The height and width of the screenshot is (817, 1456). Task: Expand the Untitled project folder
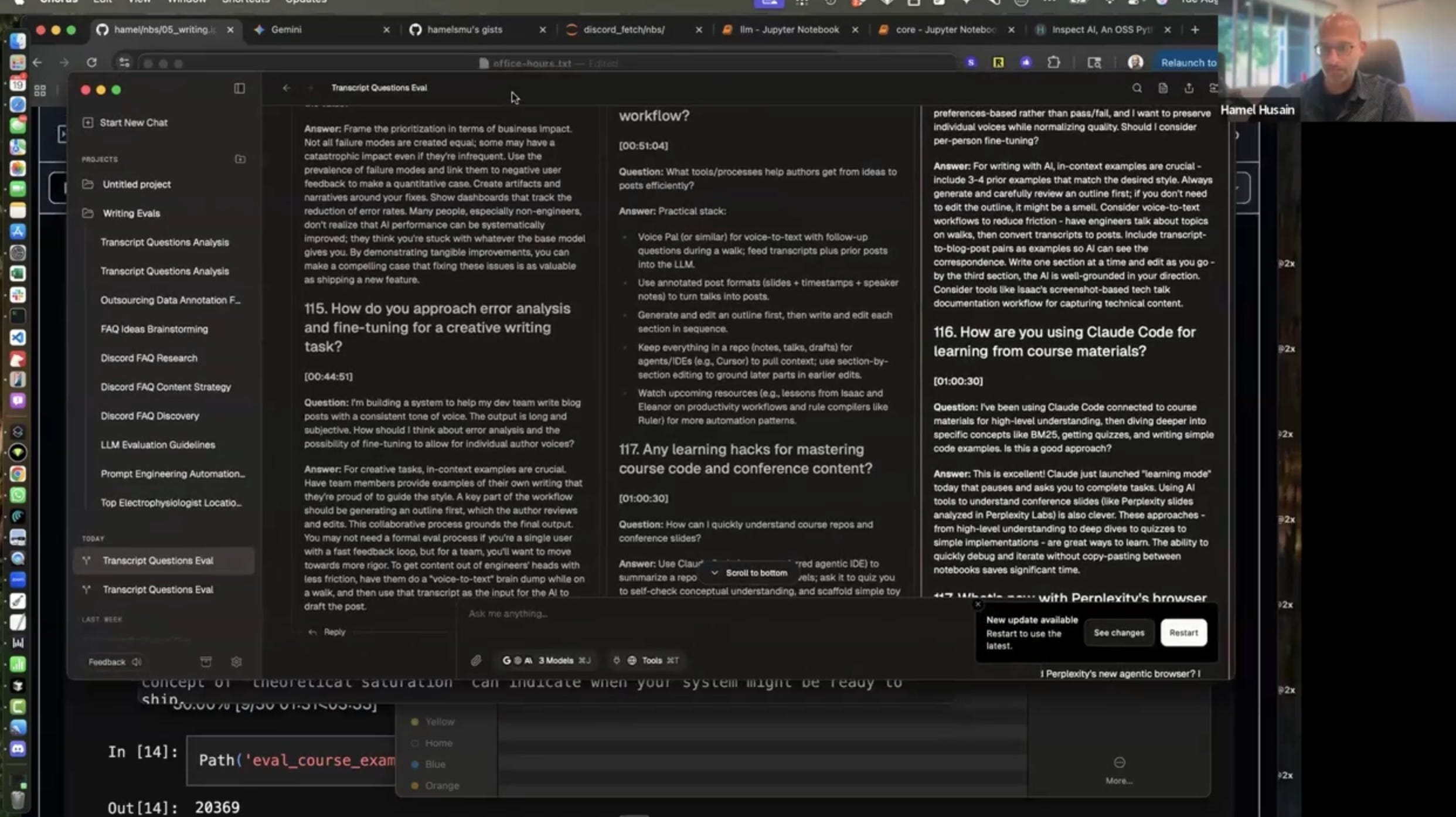tap(136, 184)
